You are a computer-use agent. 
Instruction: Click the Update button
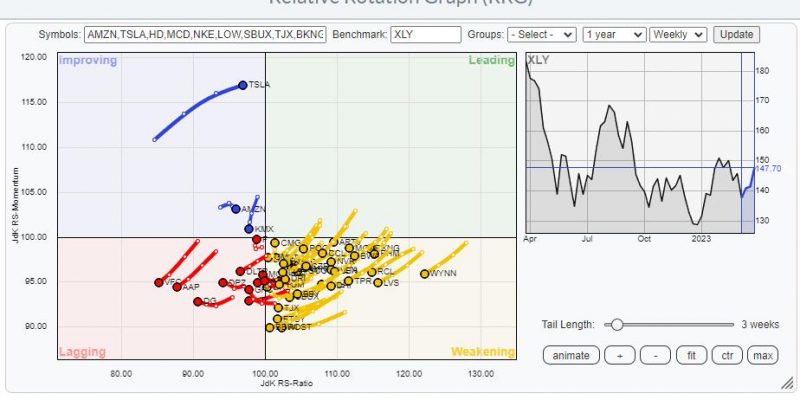pyautogui.click(x=736, y=35)
